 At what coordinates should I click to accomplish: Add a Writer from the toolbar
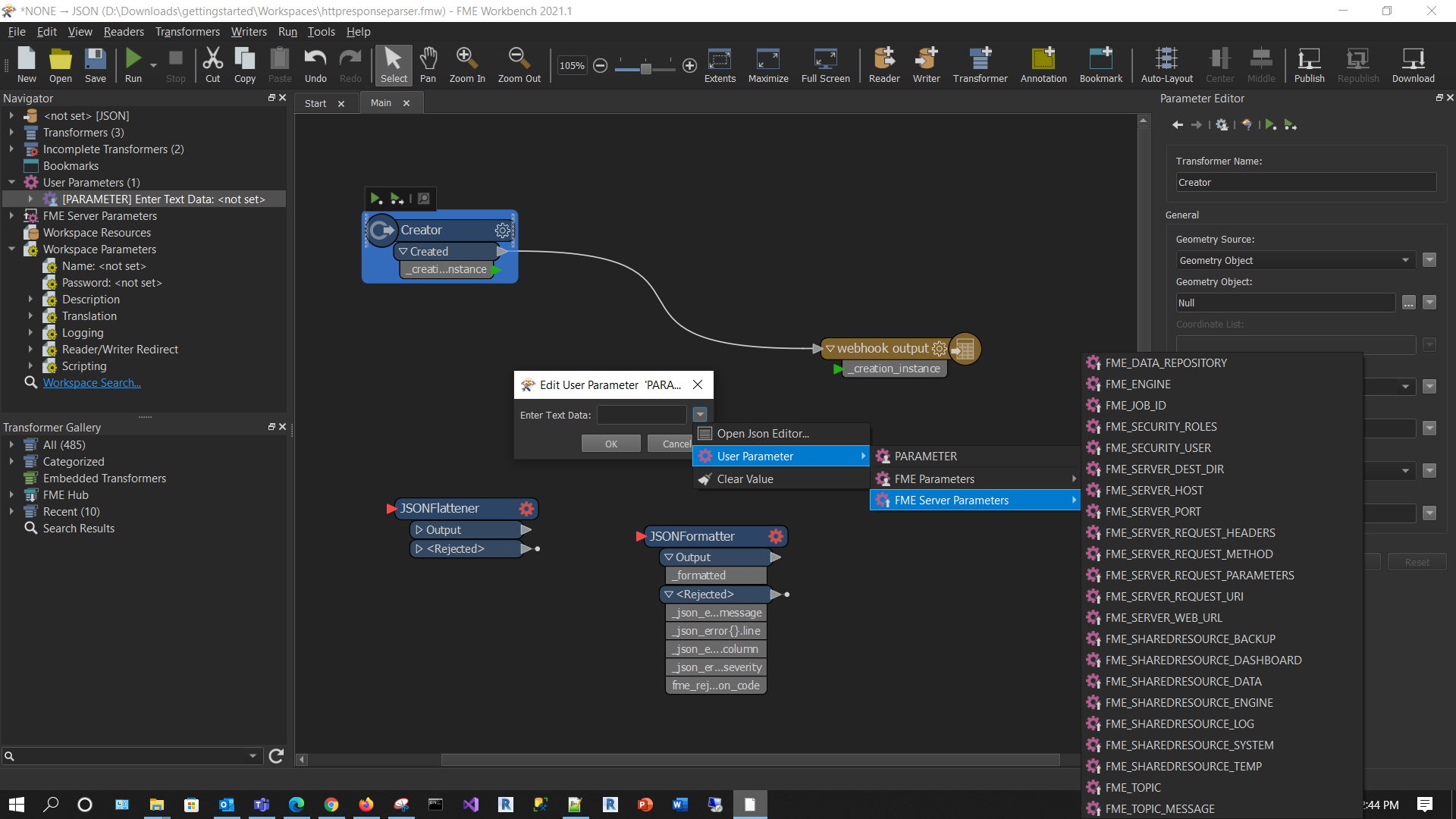[x=926, y=64]
